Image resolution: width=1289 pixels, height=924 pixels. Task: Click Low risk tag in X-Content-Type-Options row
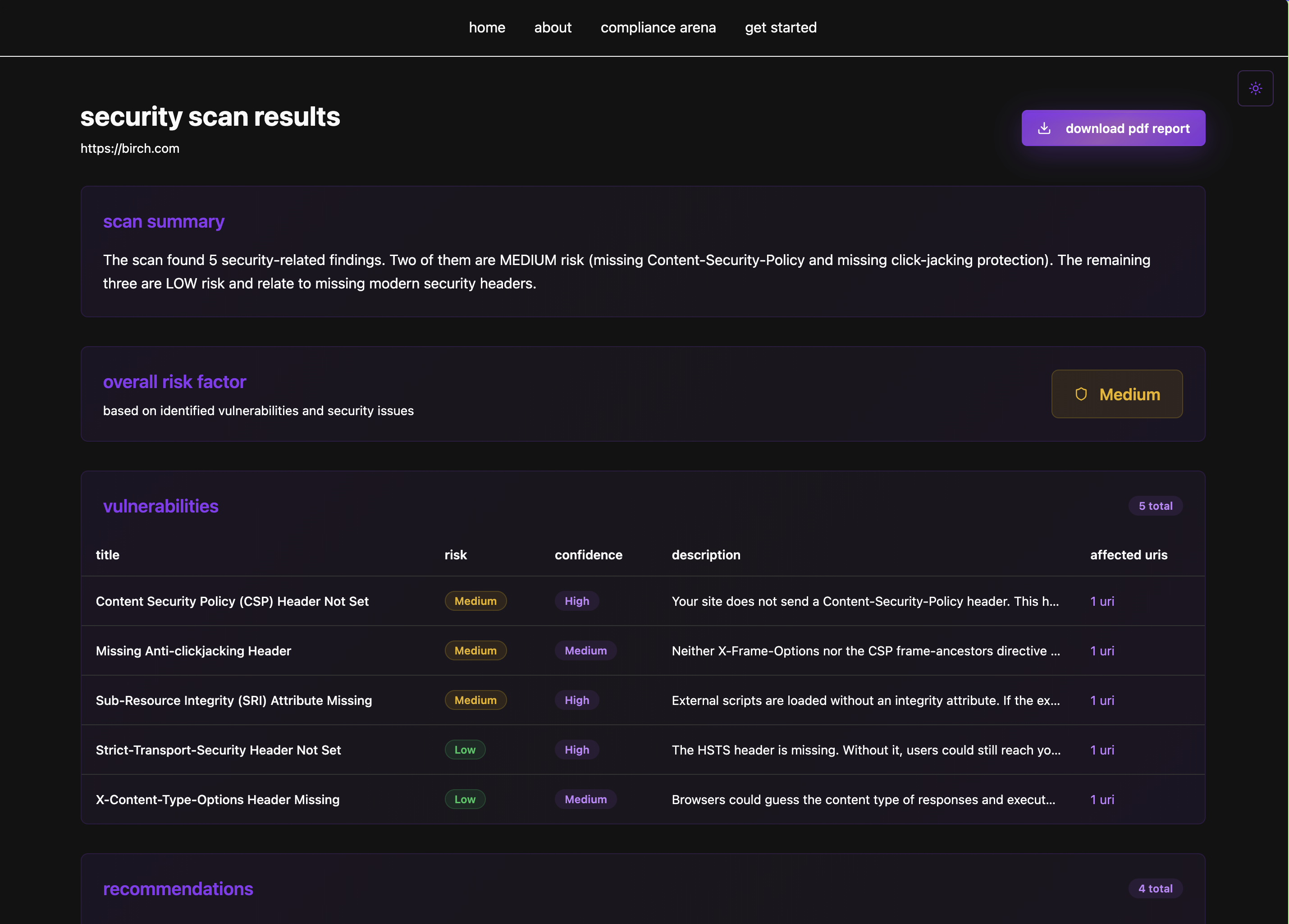coord(465,800)
